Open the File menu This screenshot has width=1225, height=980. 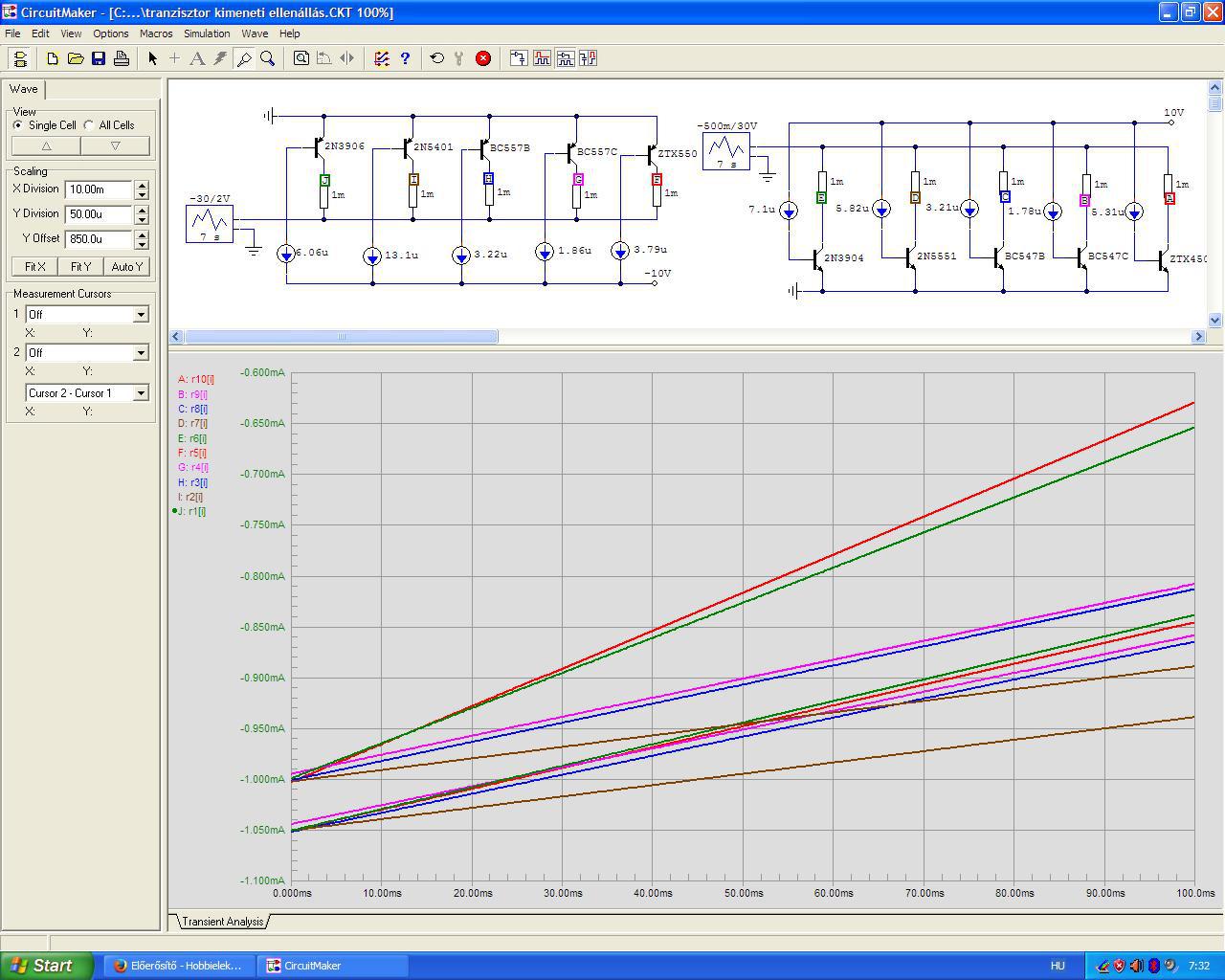click(12, 33)
